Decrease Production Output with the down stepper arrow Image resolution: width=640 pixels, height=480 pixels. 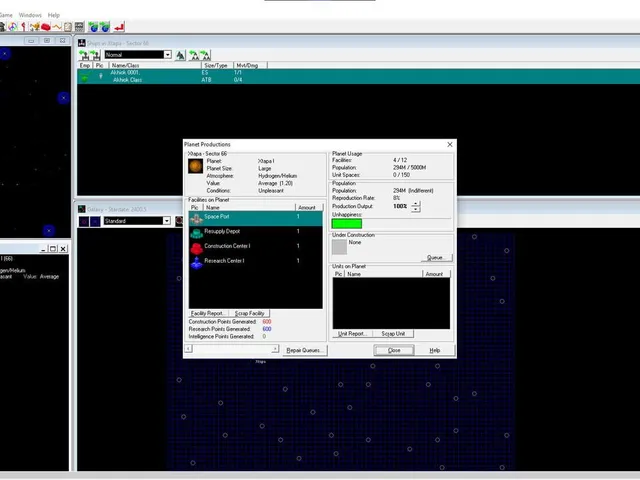pos(416,209)
